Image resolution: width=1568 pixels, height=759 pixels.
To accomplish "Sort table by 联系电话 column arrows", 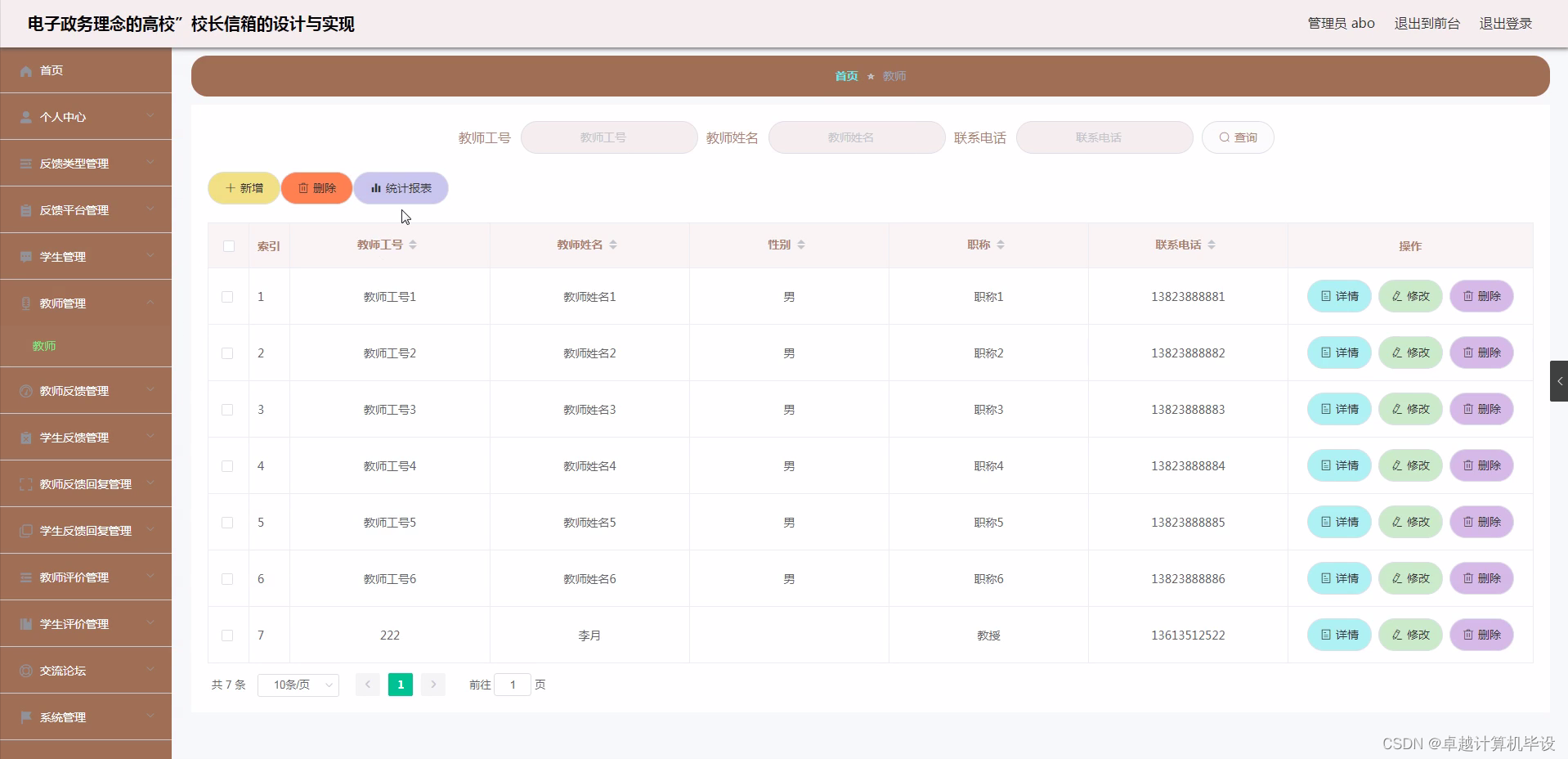I will [x=1212, y=244].
